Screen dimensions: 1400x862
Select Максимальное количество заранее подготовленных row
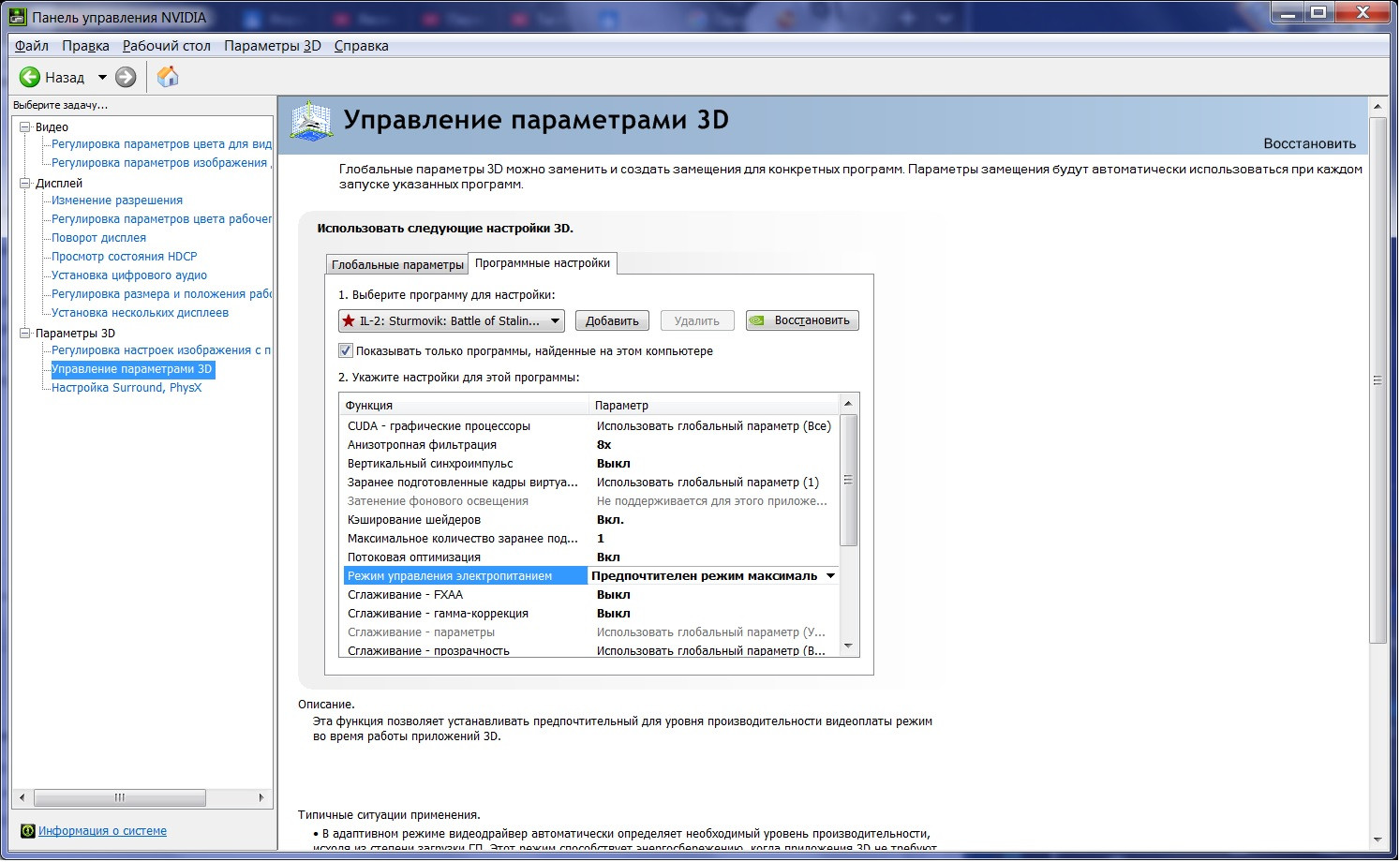tap(589, 539)
